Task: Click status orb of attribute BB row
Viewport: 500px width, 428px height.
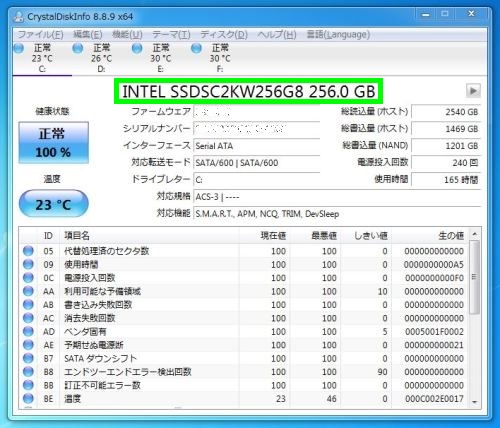Action: click(x=28, y=385)
